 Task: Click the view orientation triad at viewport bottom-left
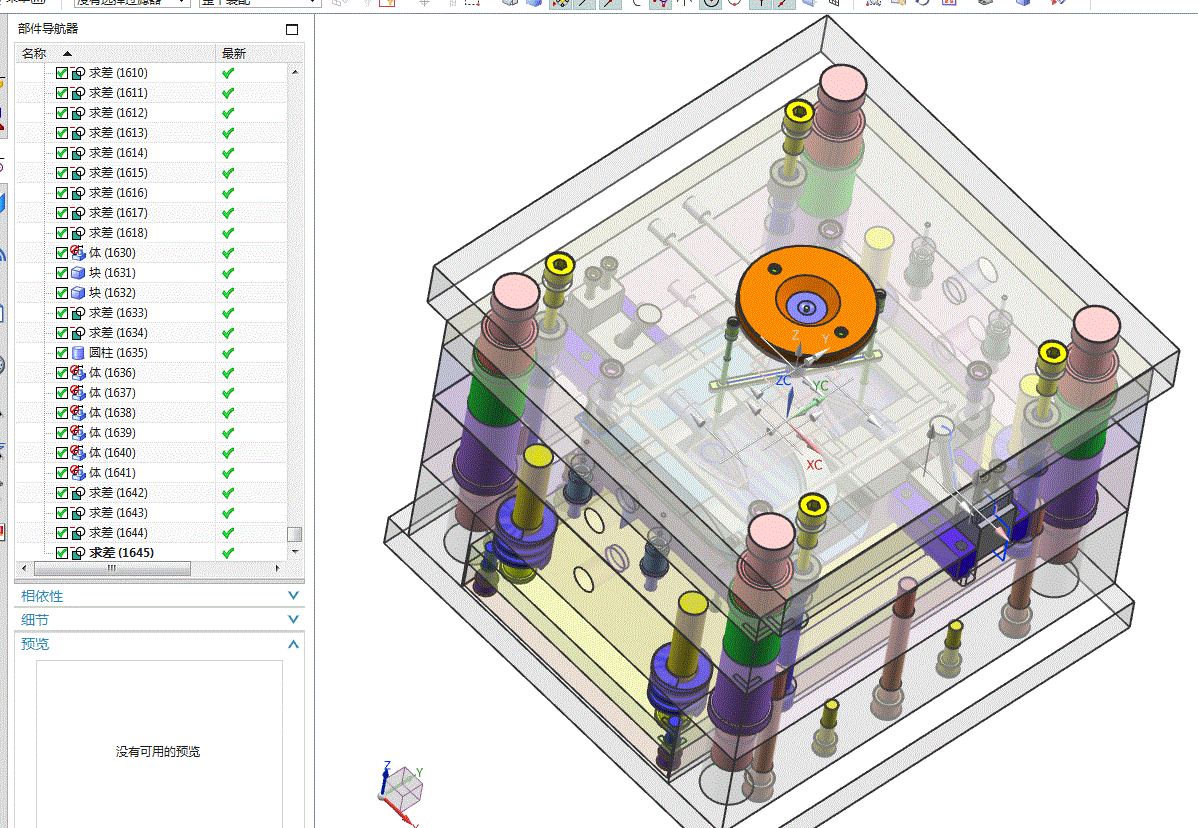[x=400, y=791]
